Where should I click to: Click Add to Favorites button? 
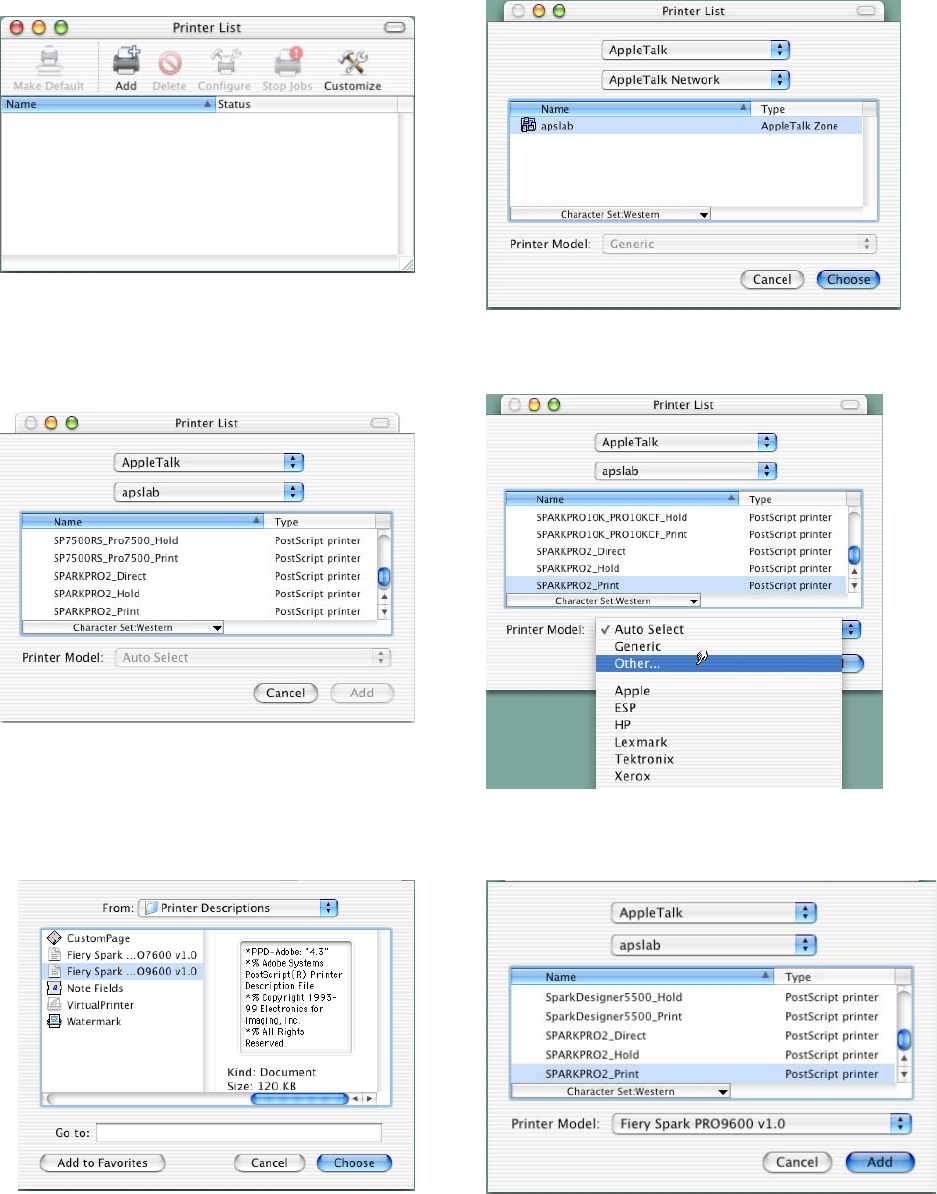[x=102, y=1163]
